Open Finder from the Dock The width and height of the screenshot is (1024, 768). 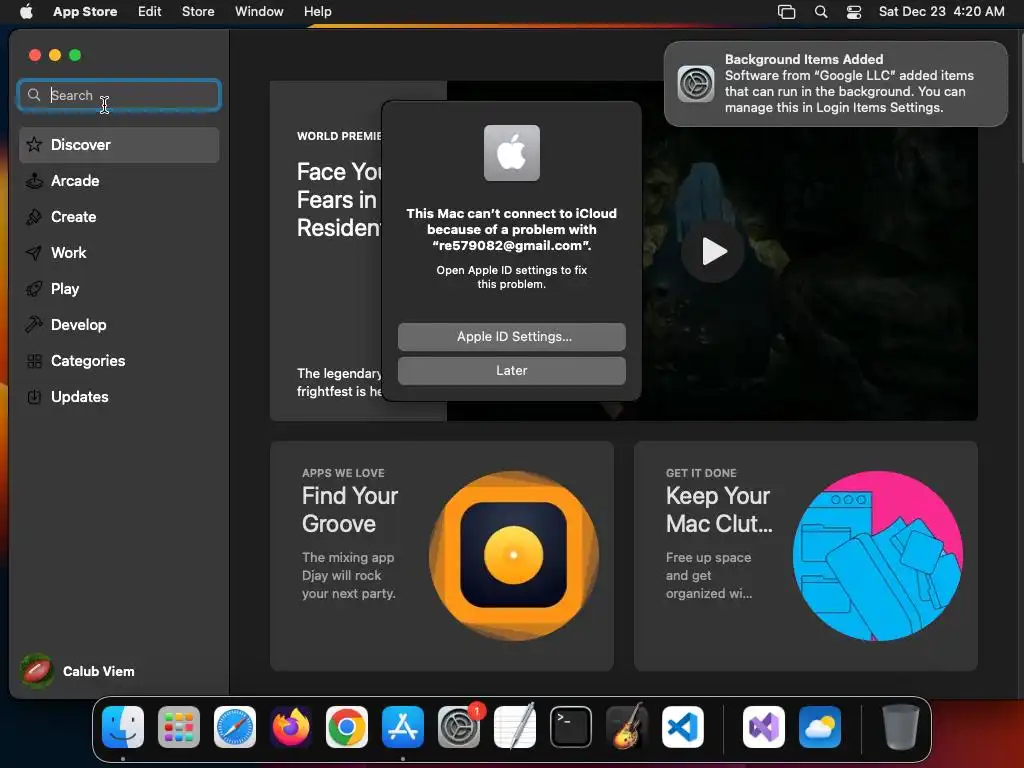(123, 727)
